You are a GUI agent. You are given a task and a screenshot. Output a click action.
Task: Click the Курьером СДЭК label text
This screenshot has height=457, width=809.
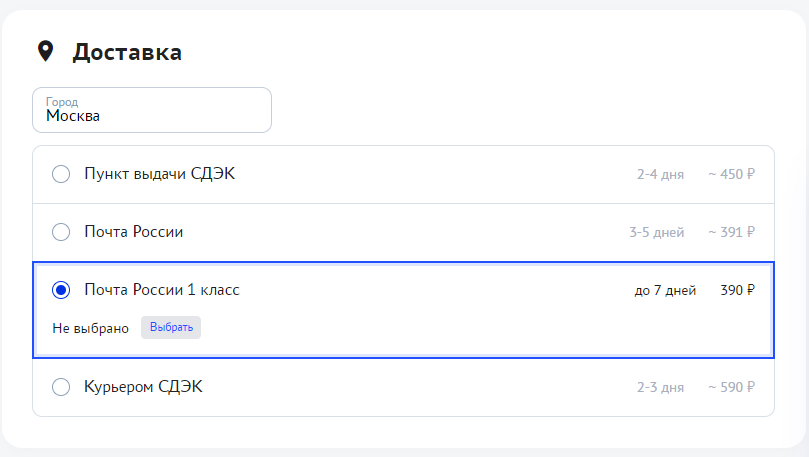coord(143,386)
